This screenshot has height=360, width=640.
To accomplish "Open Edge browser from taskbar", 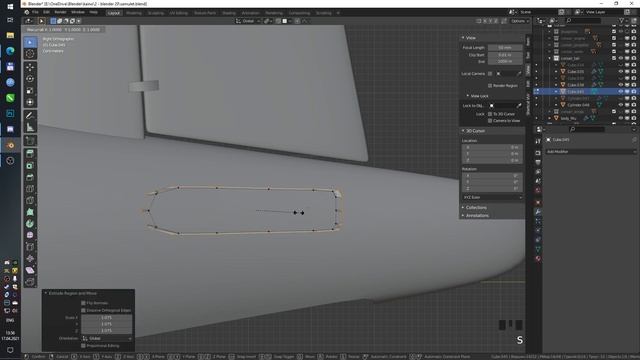I will [x=10, y=51].
